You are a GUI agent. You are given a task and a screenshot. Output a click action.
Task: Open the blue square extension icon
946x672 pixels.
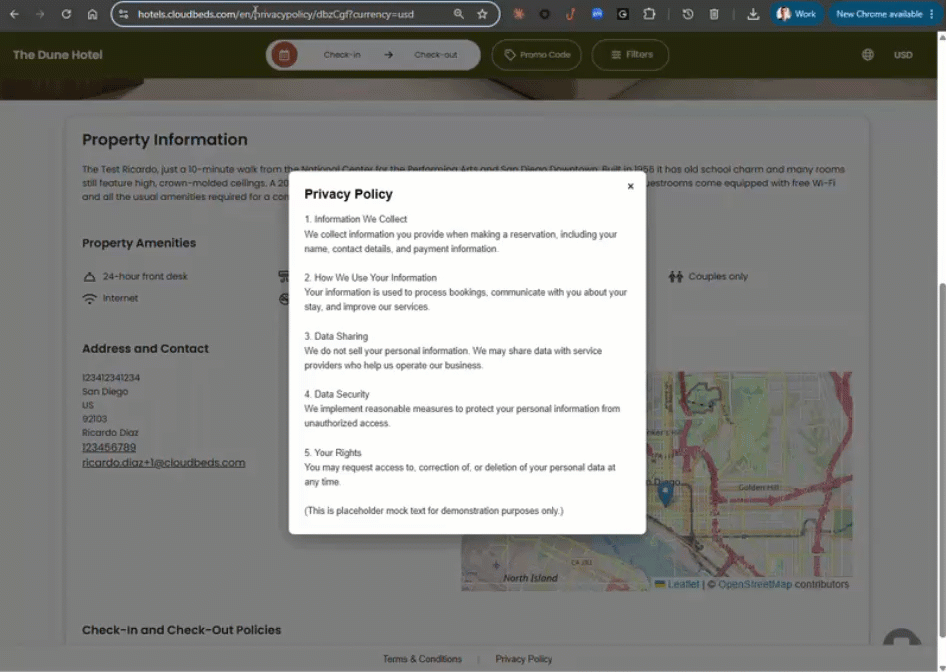point(597,14)
